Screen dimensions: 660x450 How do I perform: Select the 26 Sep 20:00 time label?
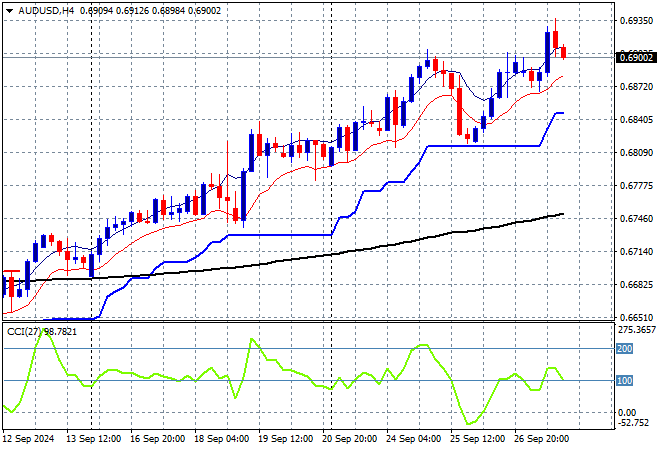[541, 439]
